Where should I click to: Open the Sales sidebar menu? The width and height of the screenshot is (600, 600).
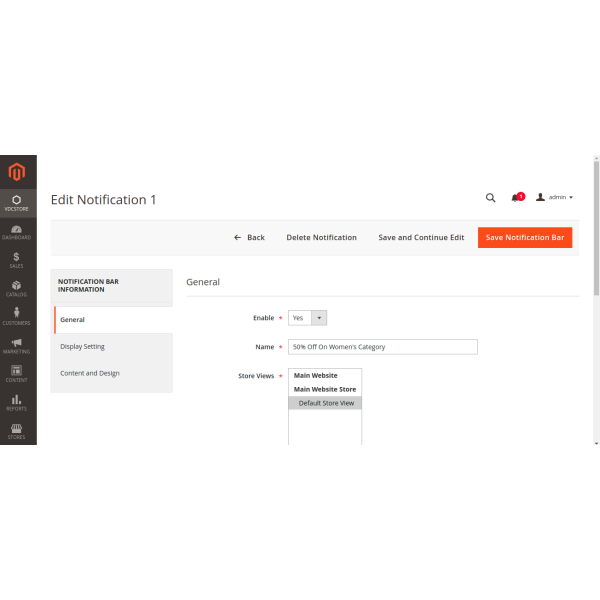tap(16, 260)
